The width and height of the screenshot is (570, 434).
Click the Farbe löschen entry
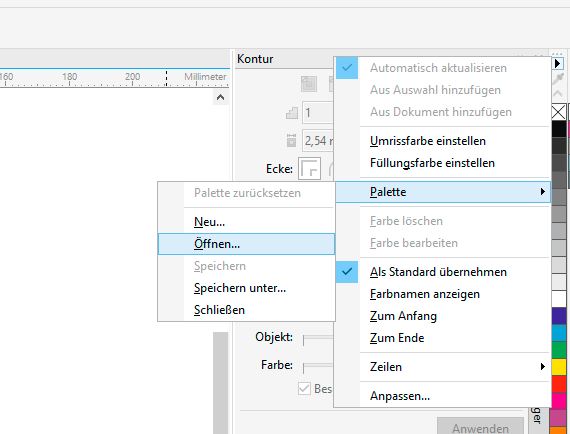pos(442,221)
